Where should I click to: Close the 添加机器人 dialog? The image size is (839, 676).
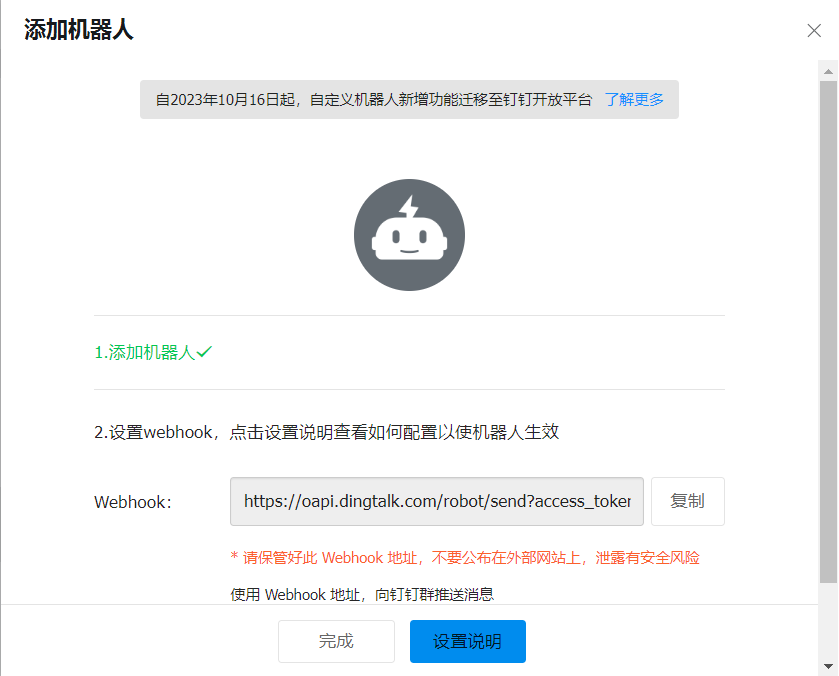tap(814, 31)
